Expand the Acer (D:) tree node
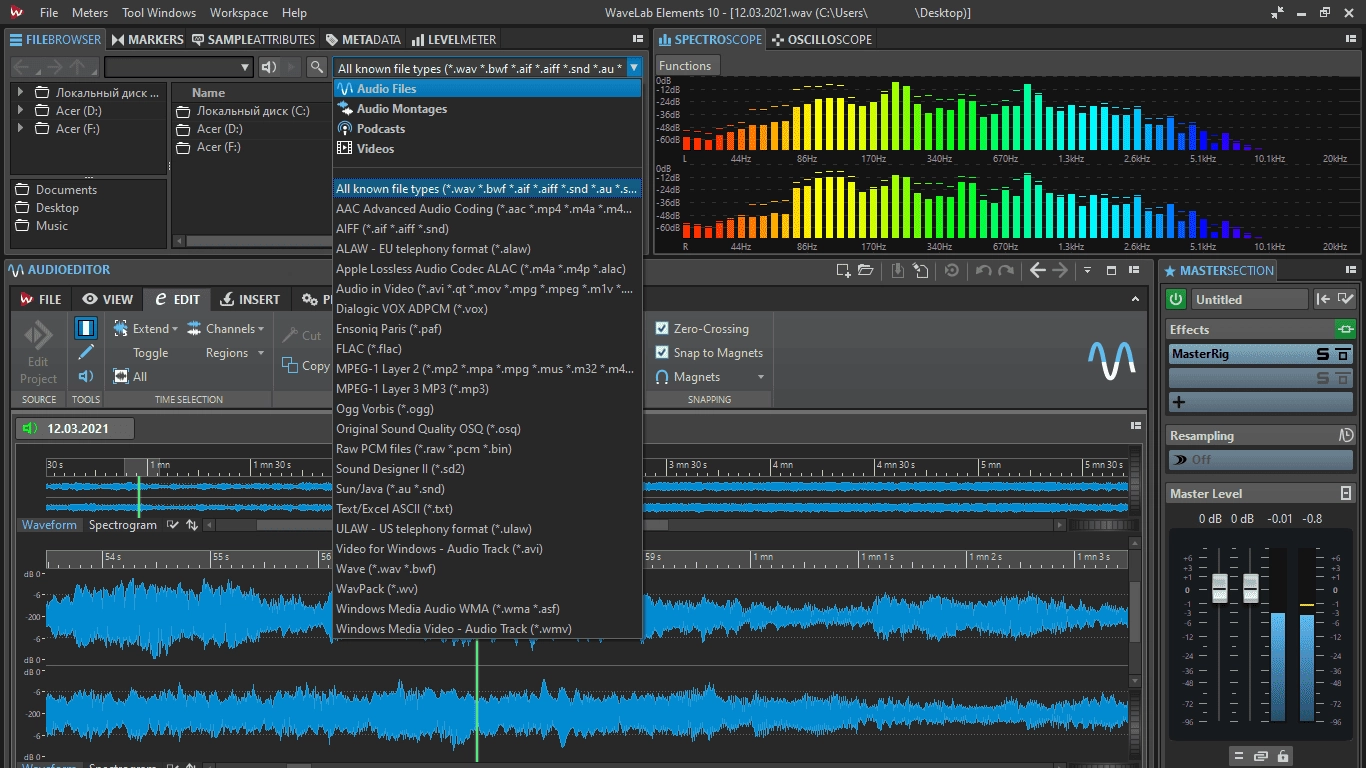1366x768 pixels. (x=21, y=111)
